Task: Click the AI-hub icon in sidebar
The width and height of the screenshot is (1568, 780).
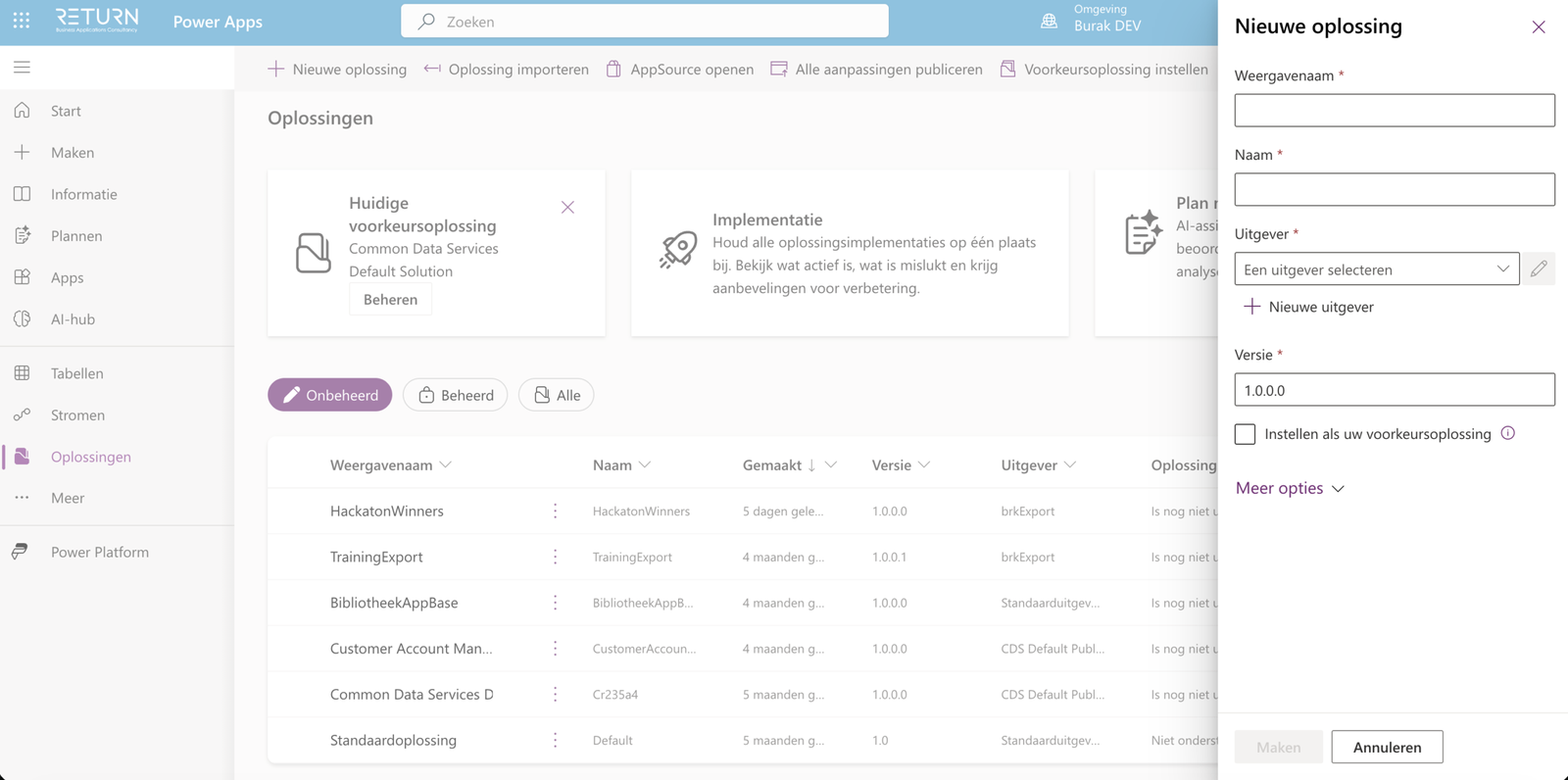Action: coord(22,318)
